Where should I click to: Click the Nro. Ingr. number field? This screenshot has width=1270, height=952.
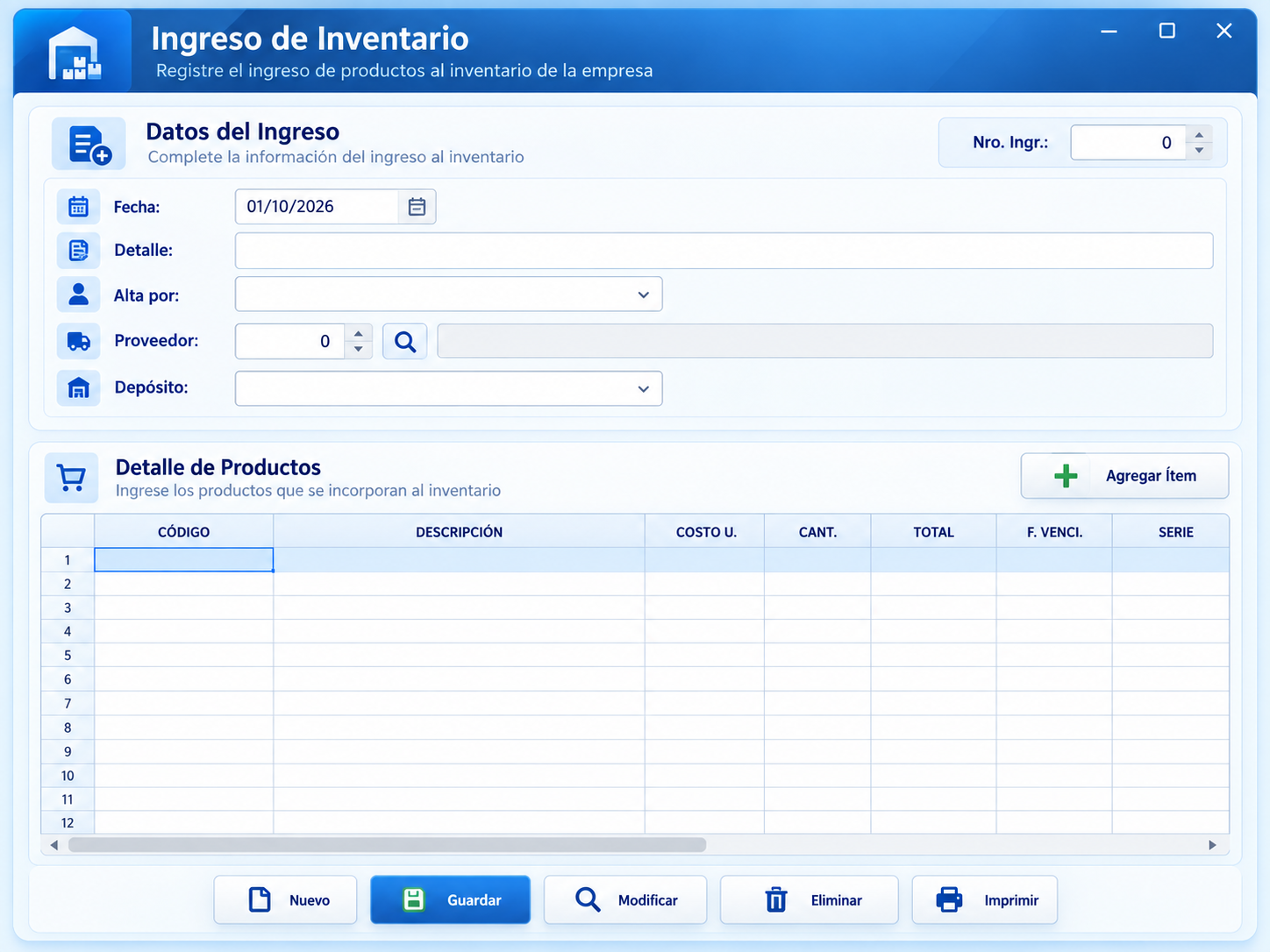coord(1129,143)
